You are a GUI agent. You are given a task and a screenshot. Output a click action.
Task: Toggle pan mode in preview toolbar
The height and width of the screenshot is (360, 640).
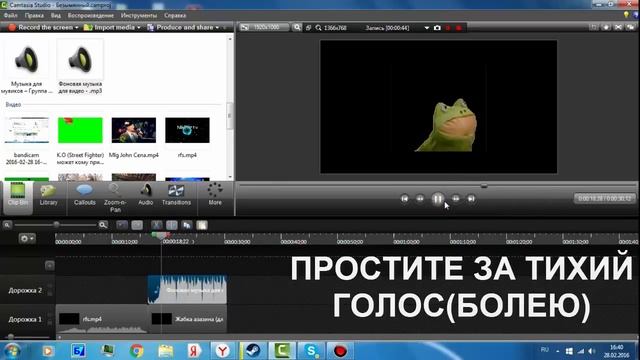(x=606, y=27)
